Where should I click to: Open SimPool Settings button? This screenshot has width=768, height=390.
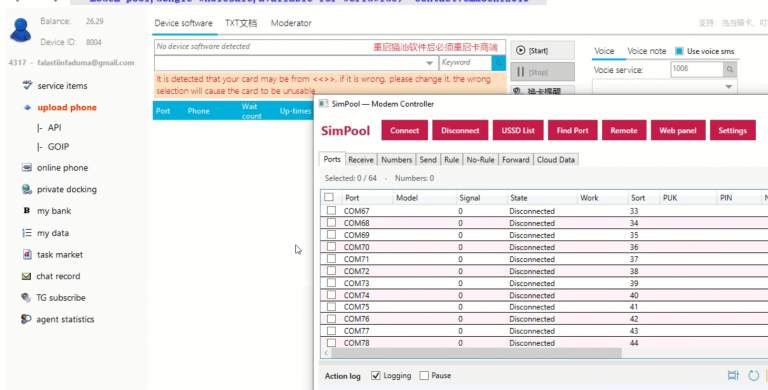[x=732, y=130]
